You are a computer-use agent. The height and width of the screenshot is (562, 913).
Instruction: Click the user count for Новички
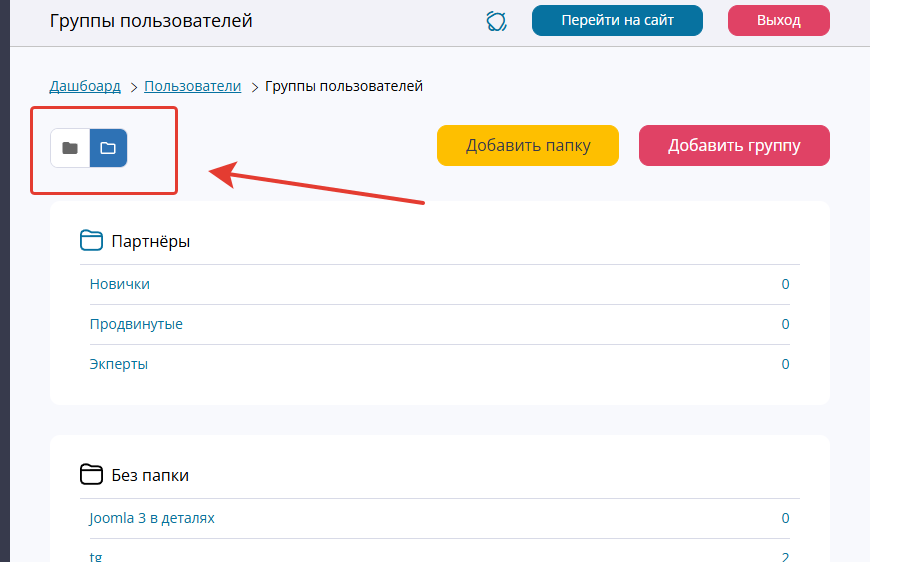click(785, 284)
